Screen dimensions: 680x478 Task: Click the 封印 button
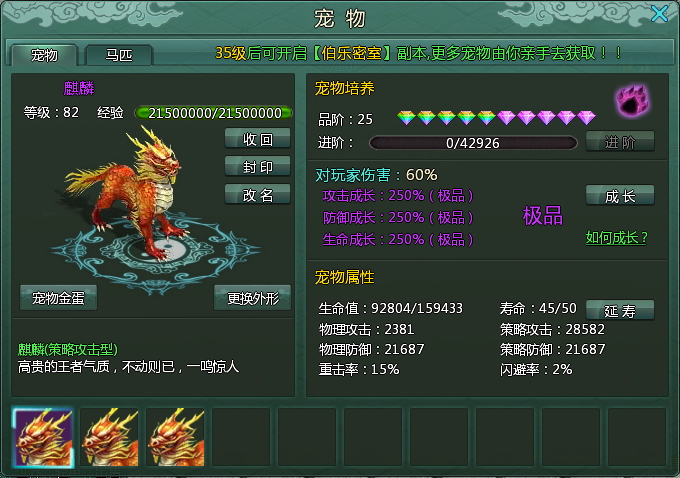click(258, 167)
